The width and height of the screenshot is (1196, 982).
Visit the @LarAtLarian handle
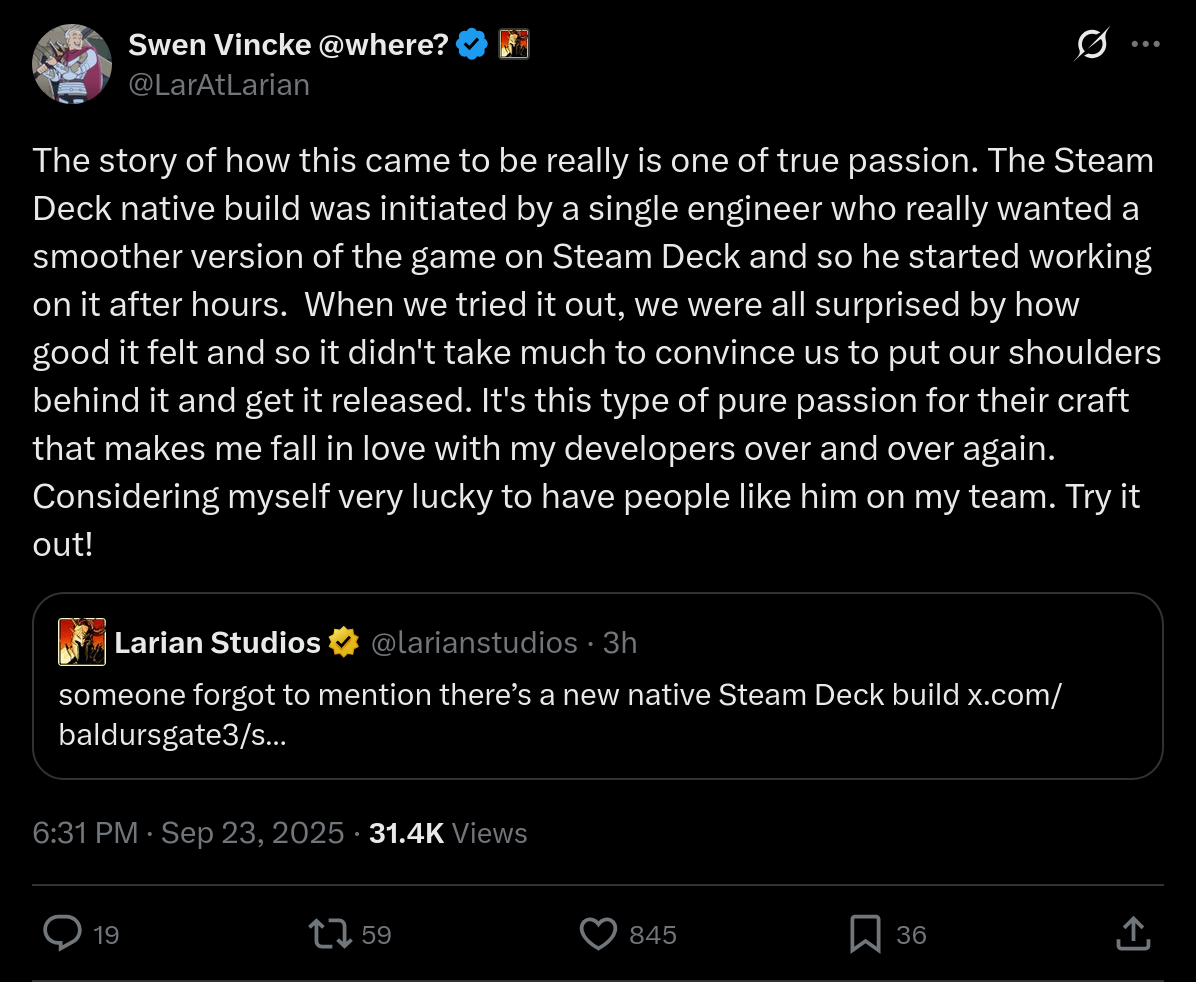pos(219,85)
